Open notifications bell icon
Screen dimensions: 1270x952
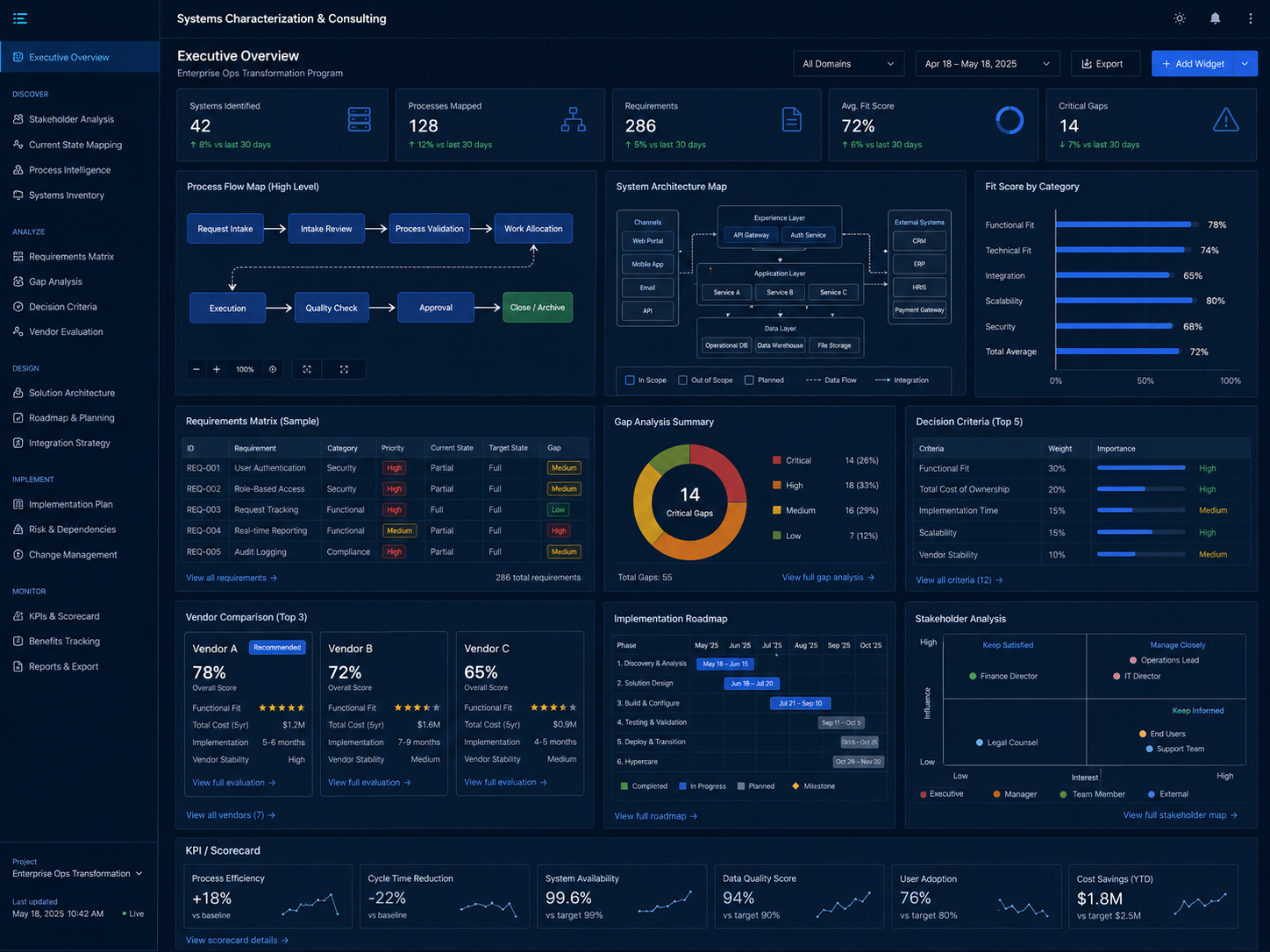pyautogui.click(x=1215, y=18)
